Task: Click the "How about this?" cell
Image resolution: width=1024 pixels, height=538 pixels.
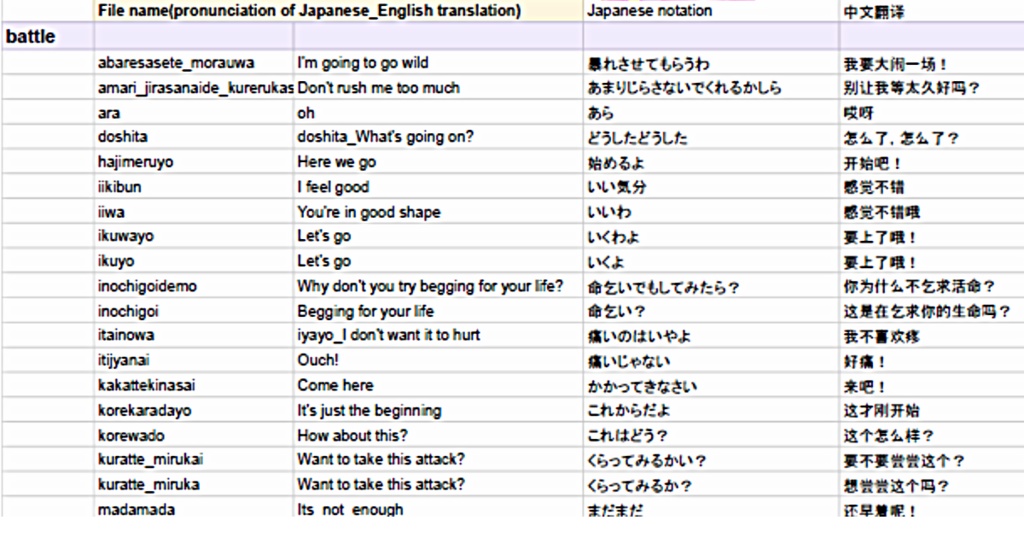Action: pyautogui.click(x=352, y=435)
